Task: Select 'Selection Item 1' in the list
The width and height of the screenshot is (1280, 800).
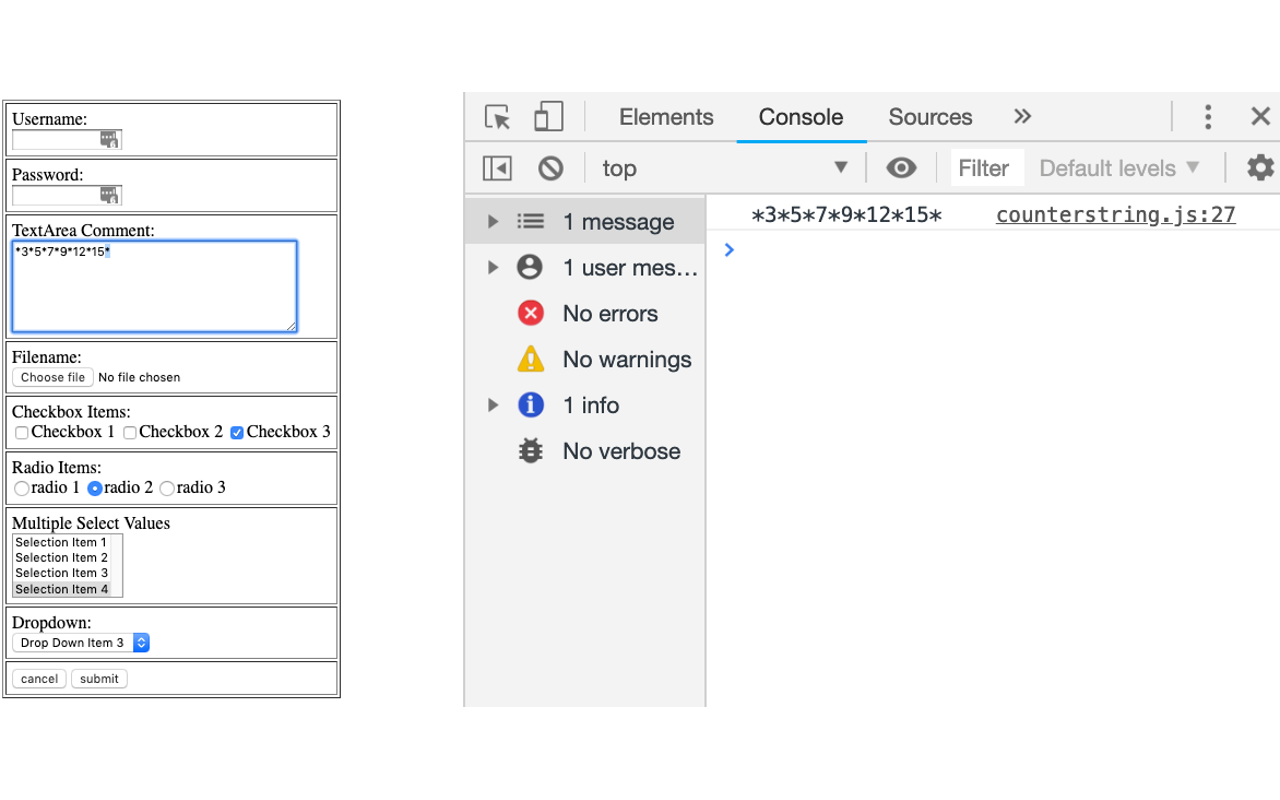Action: (62, 543)
